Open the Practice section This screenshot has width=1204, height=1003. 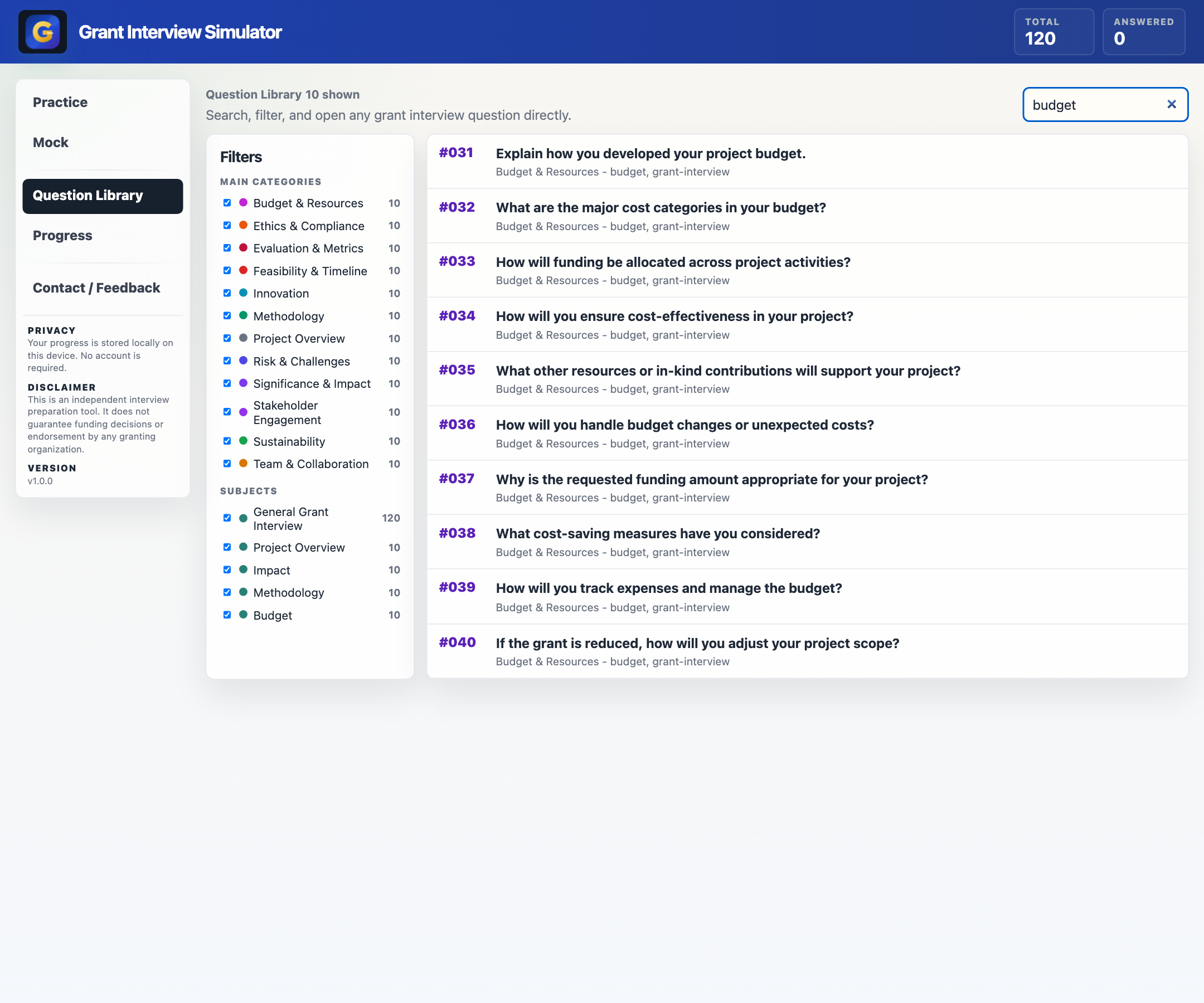pos(103,102)
